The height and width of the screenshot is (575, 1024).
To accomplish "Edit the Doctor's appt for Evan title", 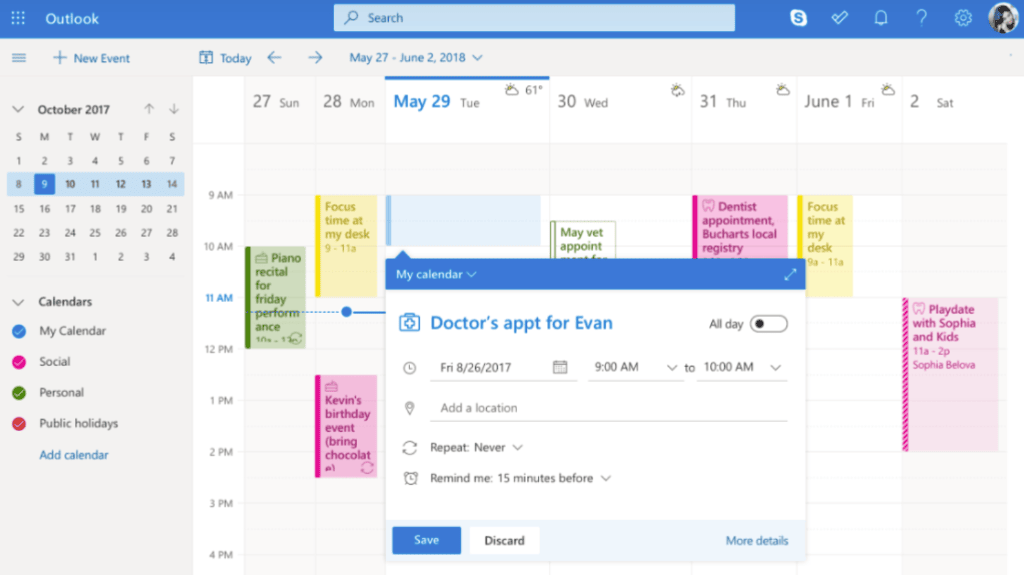I will tap(521, 323).
